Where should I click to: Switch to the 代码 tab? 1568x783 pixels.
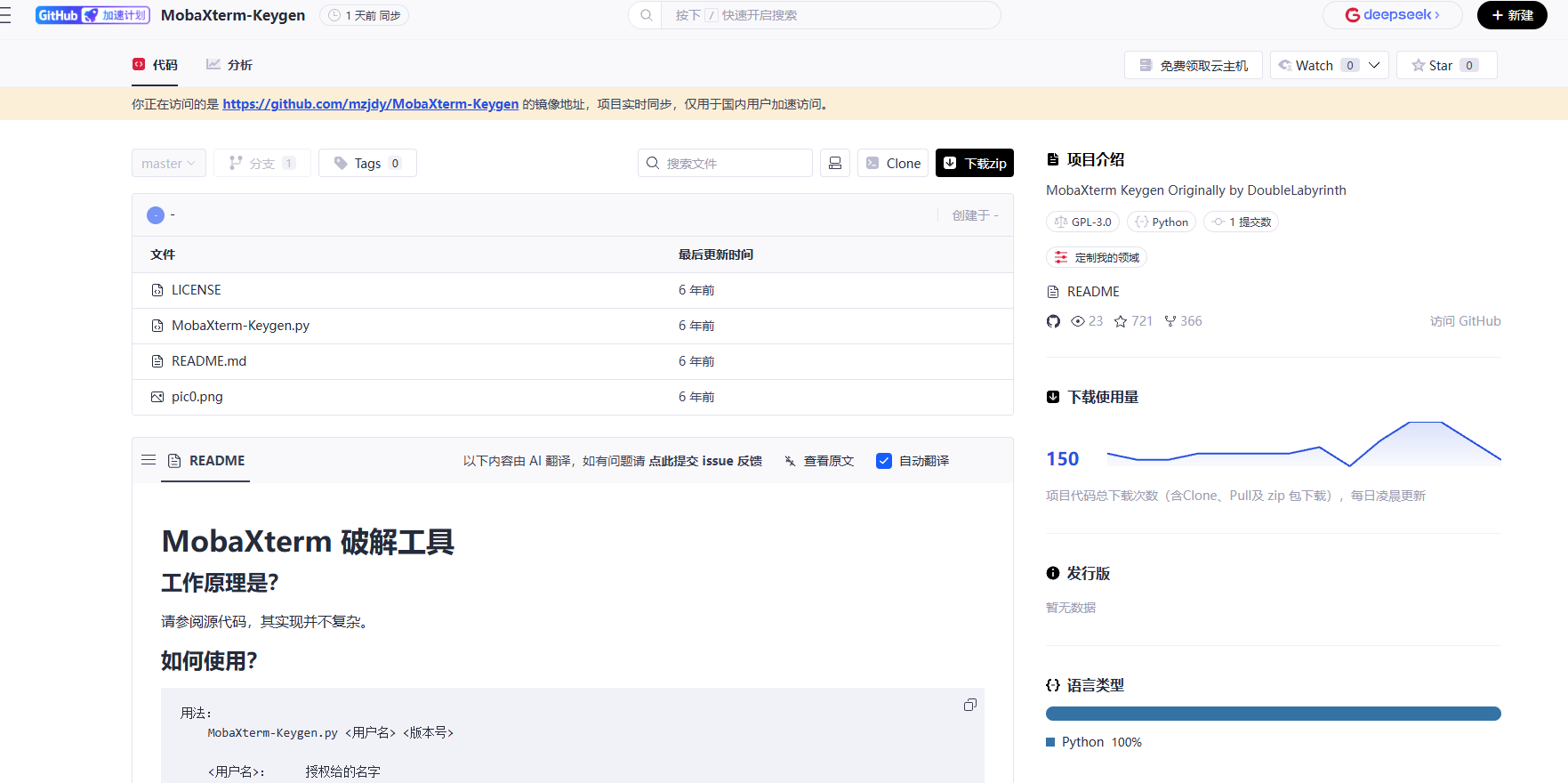coord(155,65)
